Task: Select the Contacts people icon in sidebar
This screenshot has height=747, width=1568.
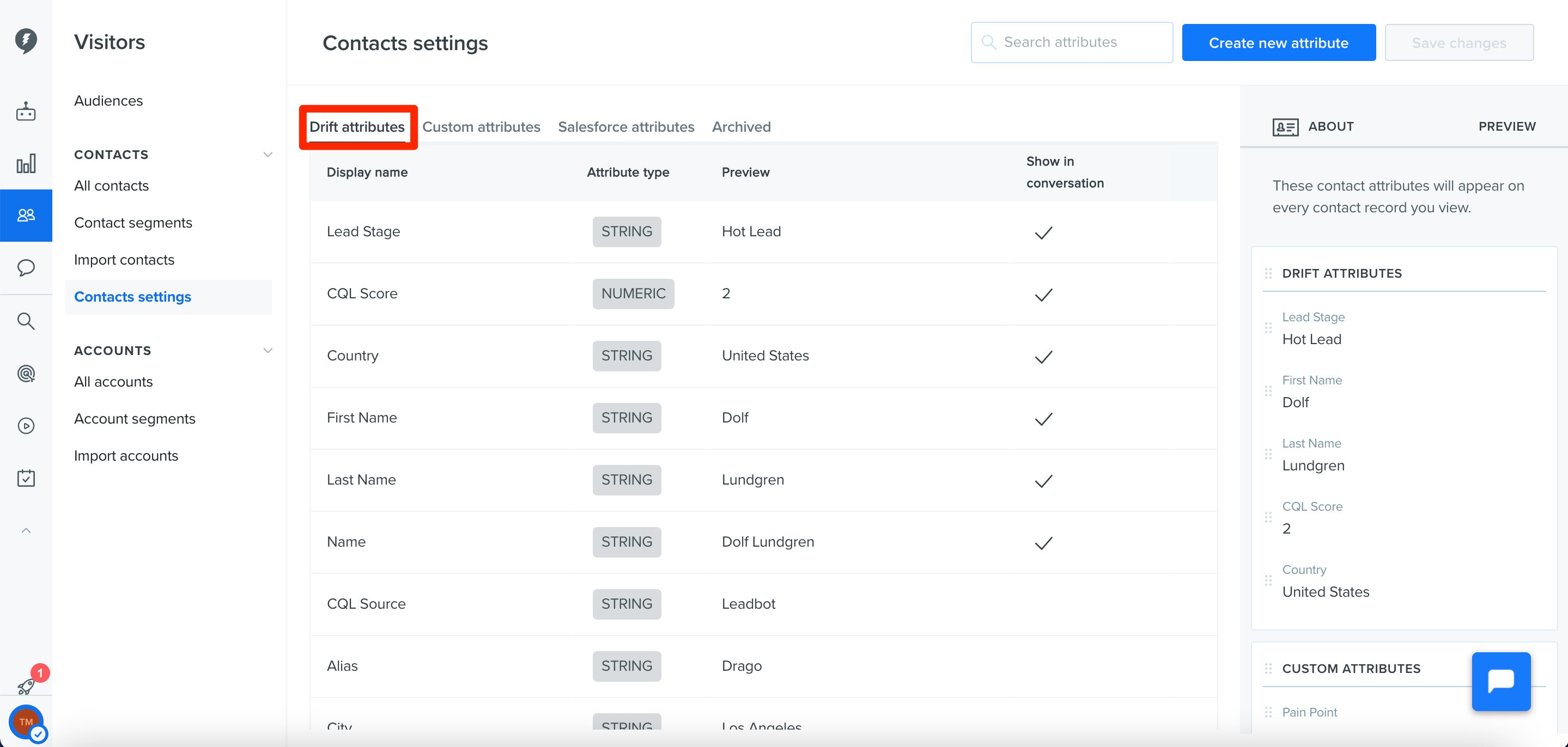Action: 26,216
